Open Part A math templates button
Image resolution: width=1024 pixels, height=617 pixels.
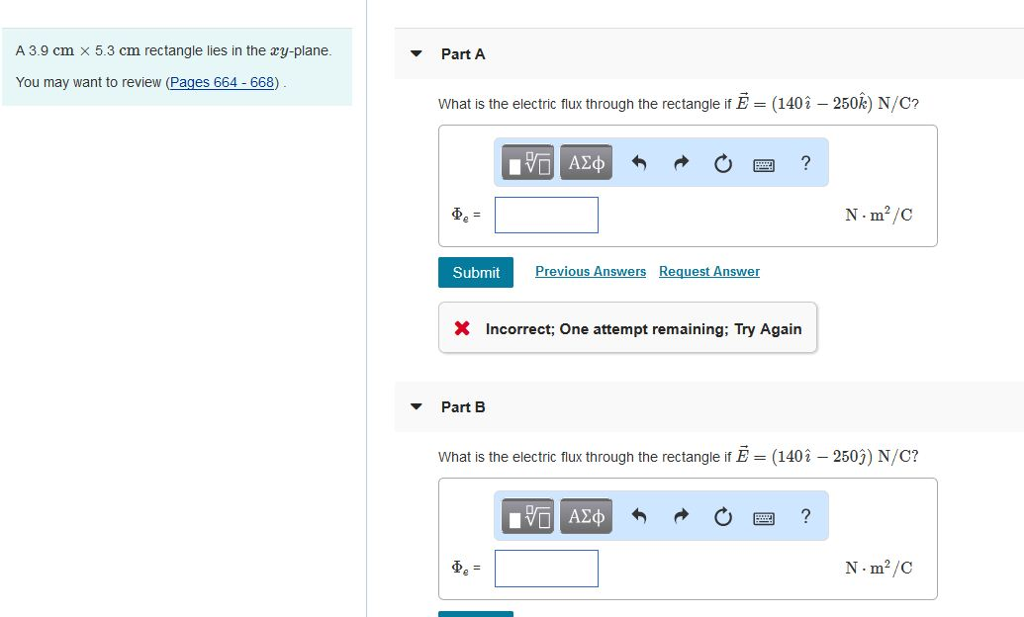pos(528,163)
